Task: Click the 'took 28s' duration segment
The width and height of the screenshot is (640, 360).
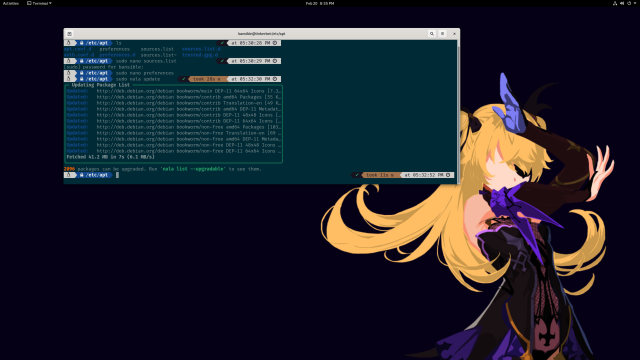Action: point(207,79)
